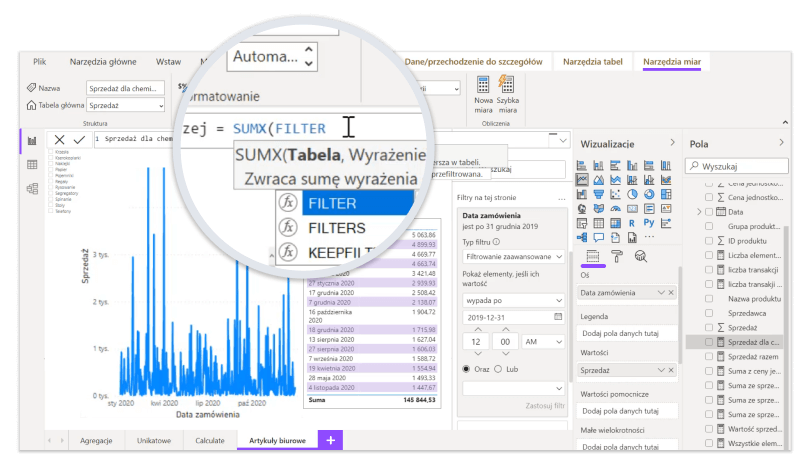The height and width of the screenshot is (472, 807).
Task: Switch to Report view in left sidebar
Action: coord(32,141)
